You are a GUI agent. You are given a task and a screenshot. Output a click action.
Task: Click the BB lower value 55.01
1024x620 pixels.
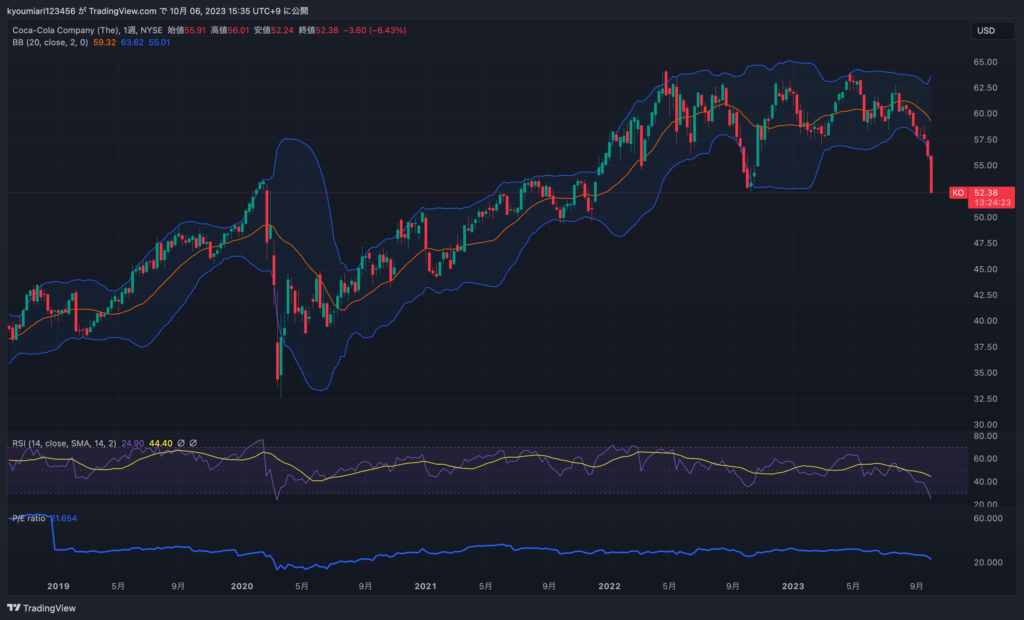point(159,42)
